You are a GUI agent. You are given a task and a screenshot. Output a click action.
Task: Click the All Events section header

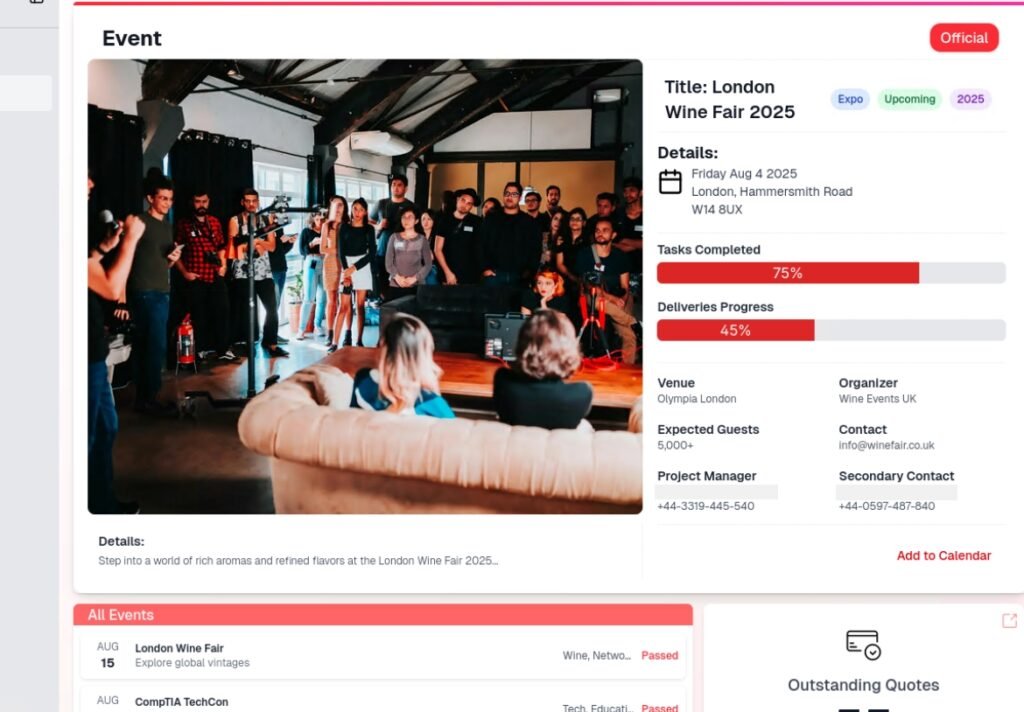coord(383,615)
